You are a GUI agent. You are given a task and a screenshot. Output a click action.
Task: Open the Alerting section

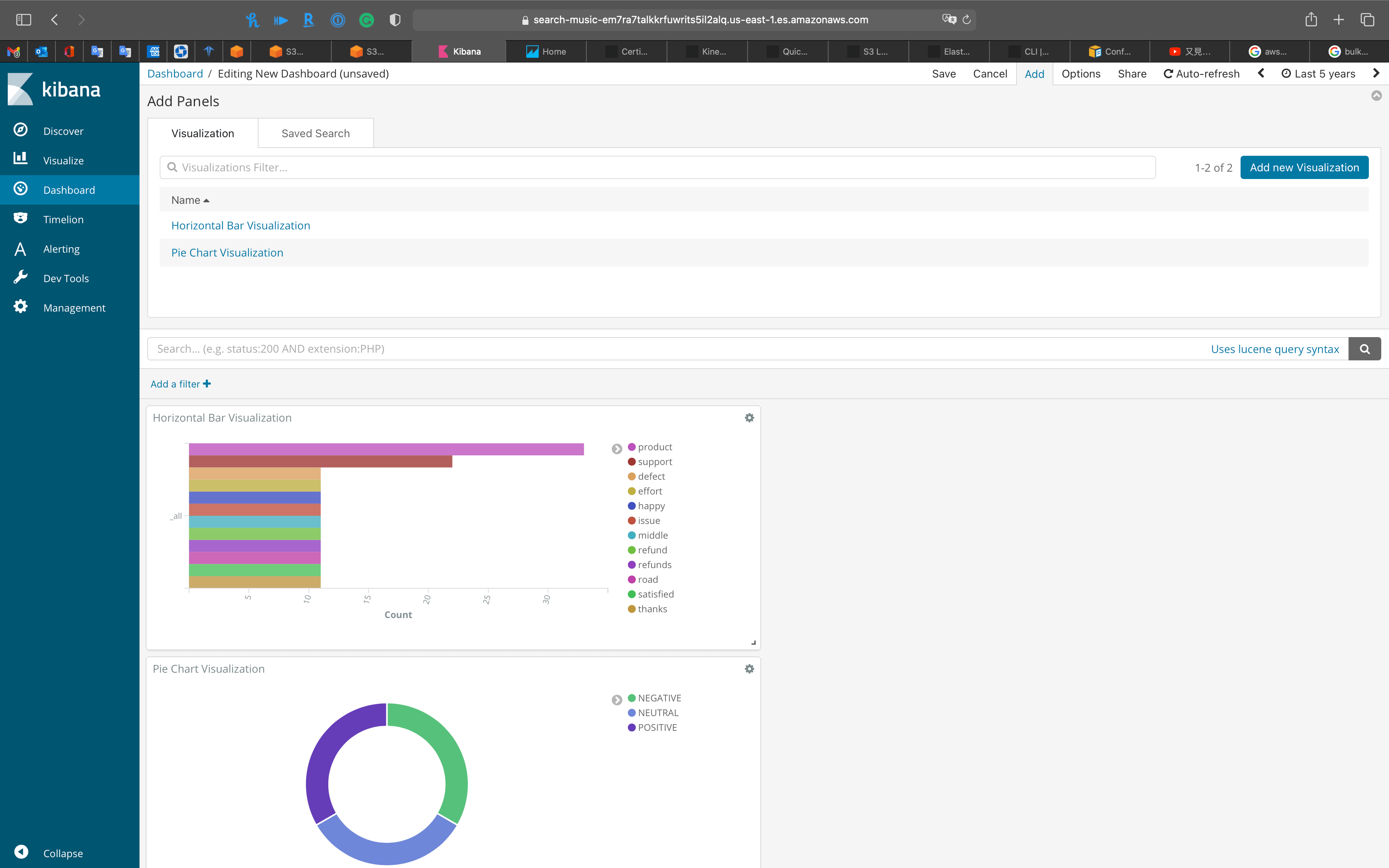point(61,248)
